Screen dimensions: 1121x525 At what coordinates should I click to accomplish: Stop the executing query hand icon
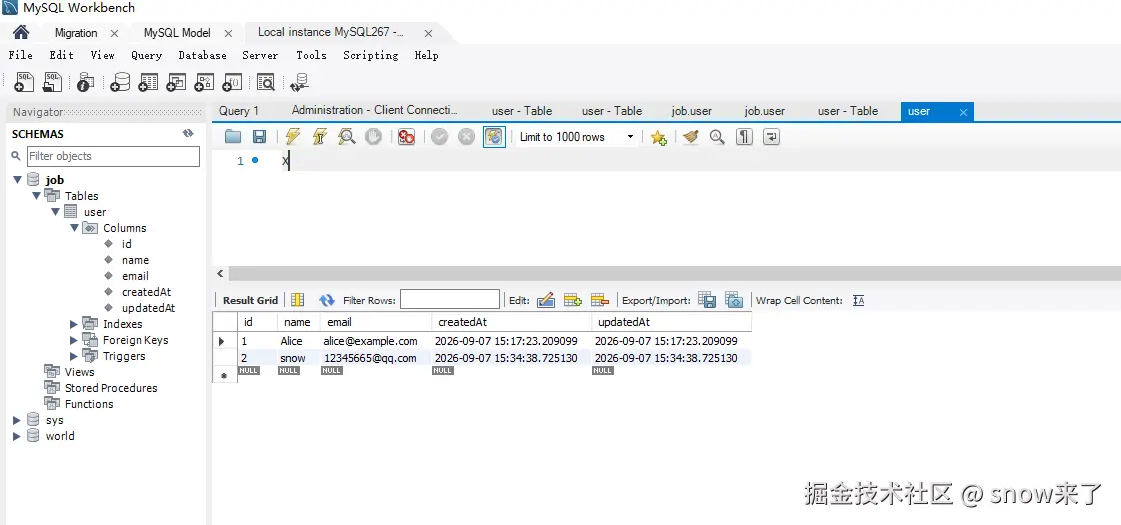tap(373, 137)
